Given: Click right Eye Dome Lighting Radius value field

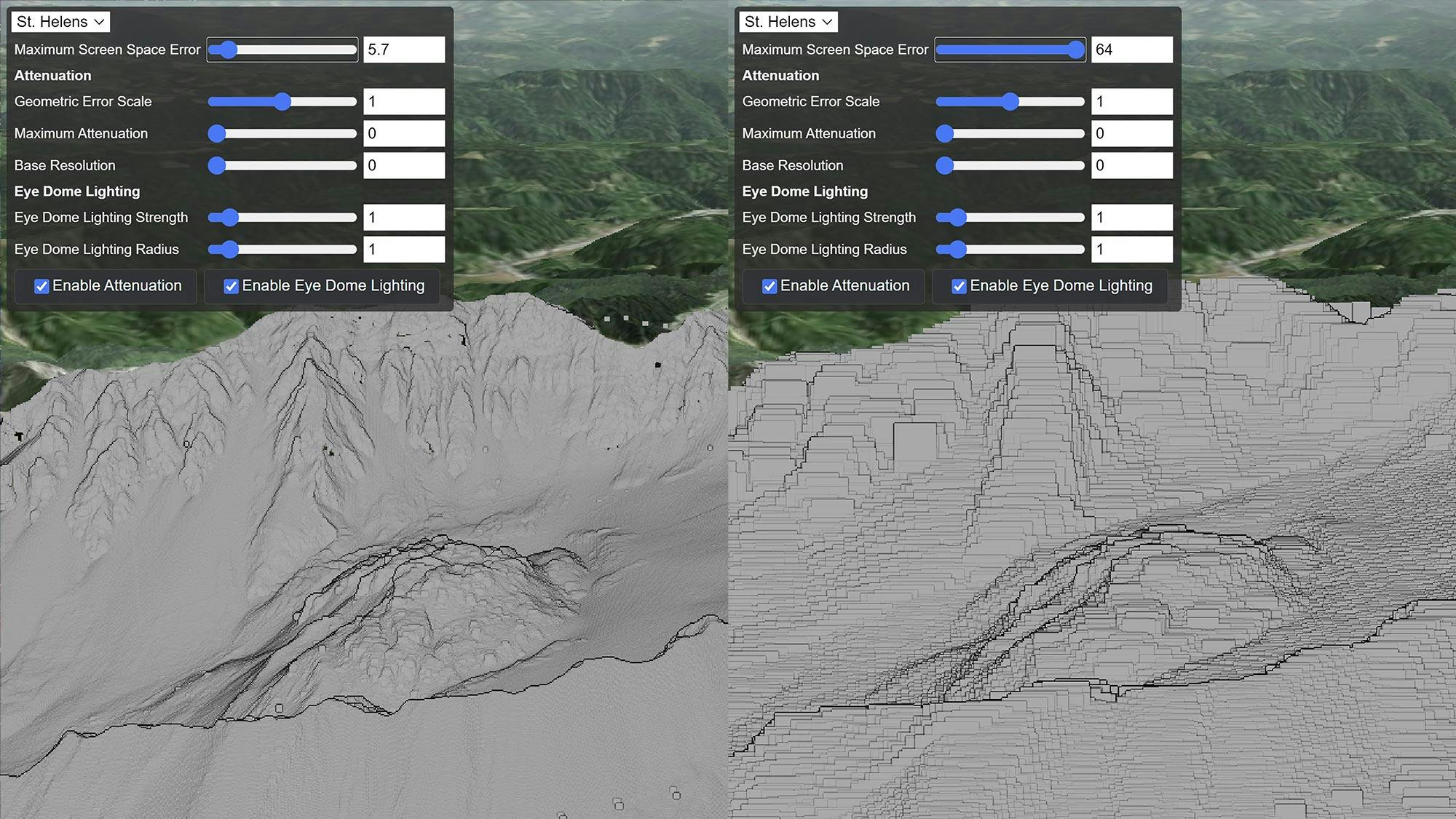Looking at the screenshot, I should coord(1132,250).
